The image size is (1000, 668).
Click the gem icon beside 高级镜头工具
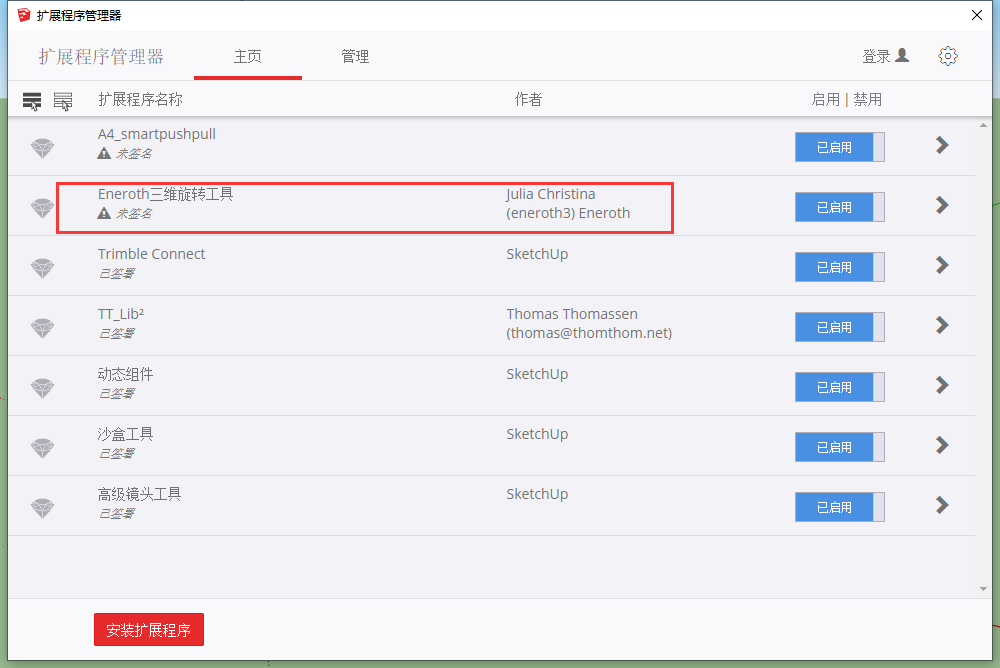point(43,508)
